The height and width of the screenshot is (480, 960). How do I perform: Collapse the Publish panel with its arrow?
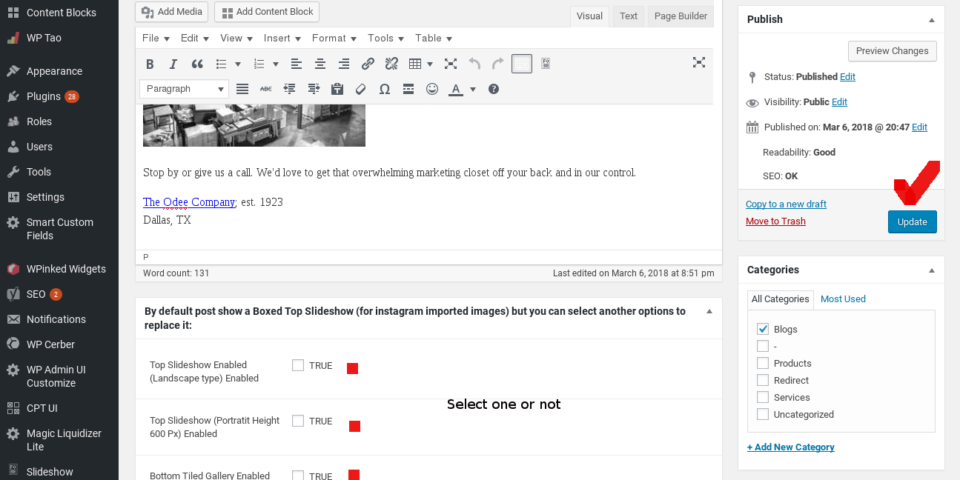click(x=931, y=19)
